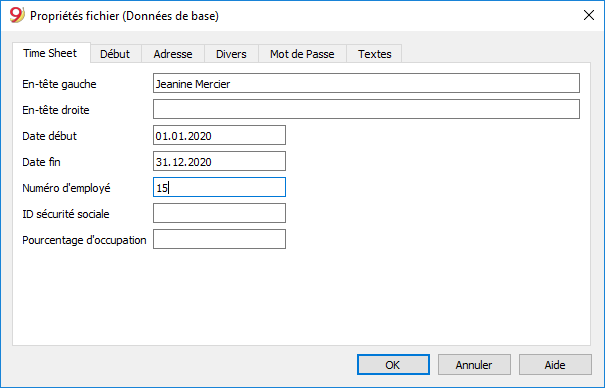Click the Numéro d'employé field

click(x=219, y=187)
